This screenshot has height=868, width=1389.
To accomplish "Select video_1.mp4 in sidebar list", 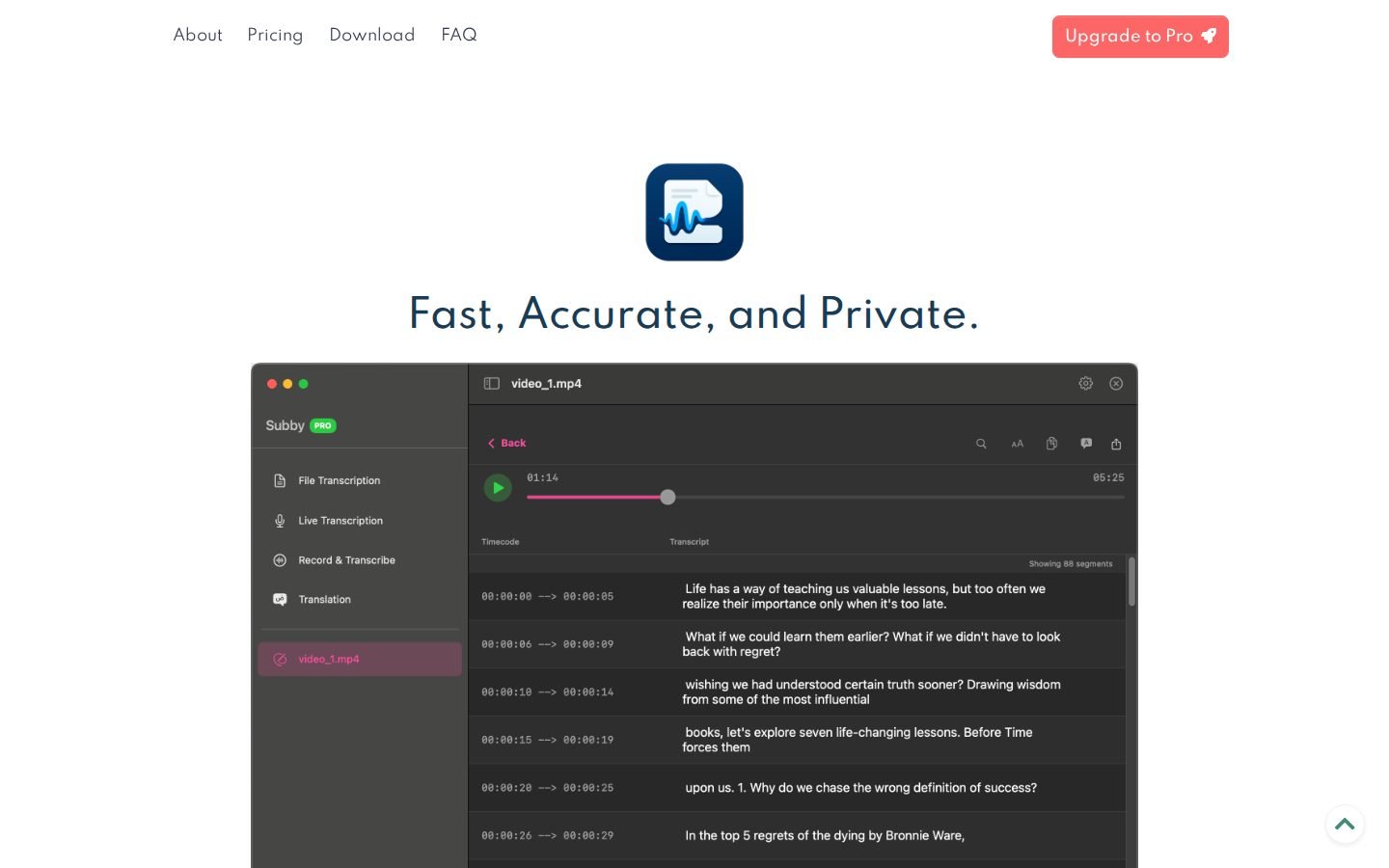I will pyautogui.click(x=360, y=660).
